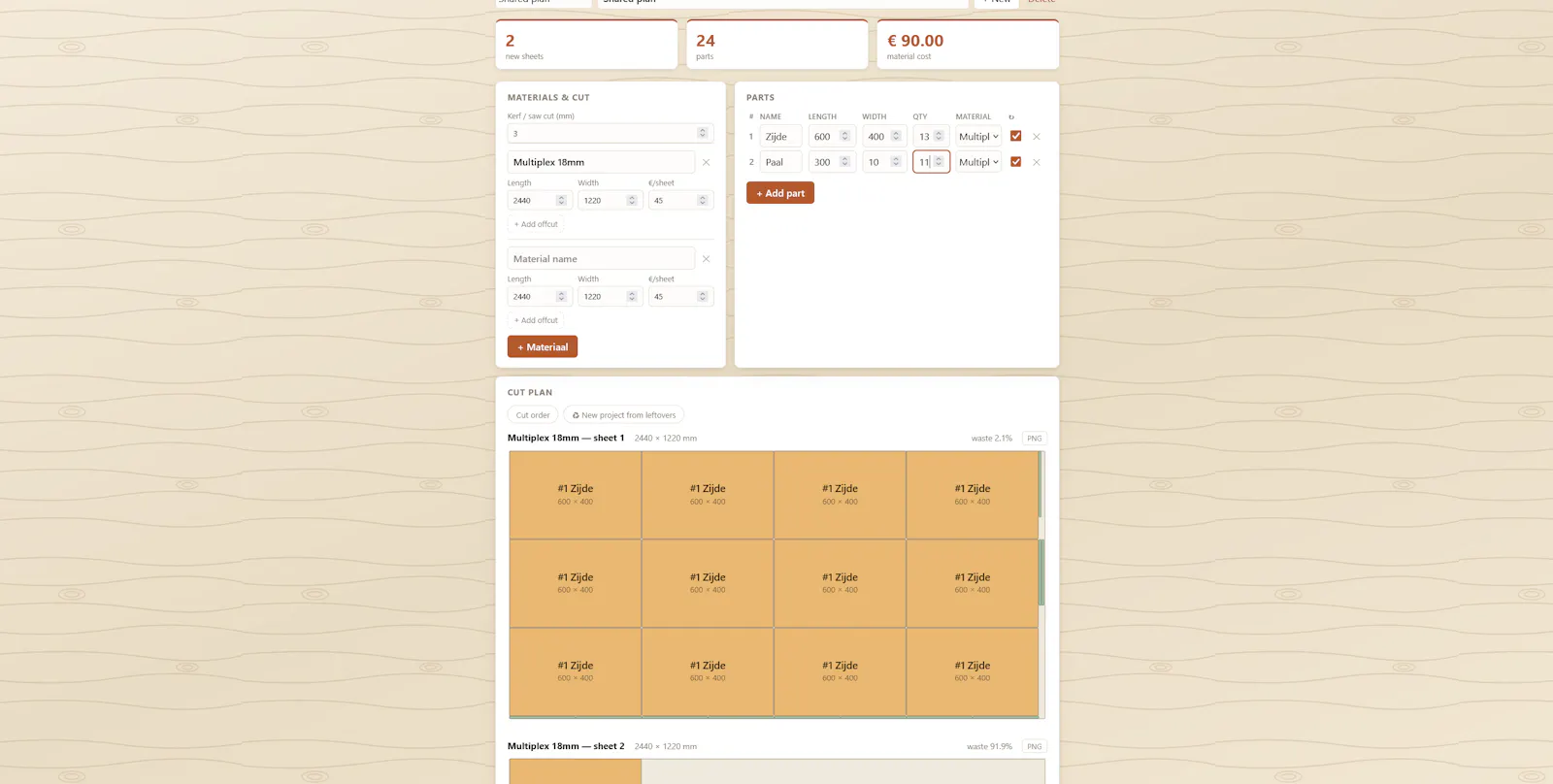The image size is (1553, 784).
Task: Click the '2' new sheets summary value
Action: (x=510, y=41)
